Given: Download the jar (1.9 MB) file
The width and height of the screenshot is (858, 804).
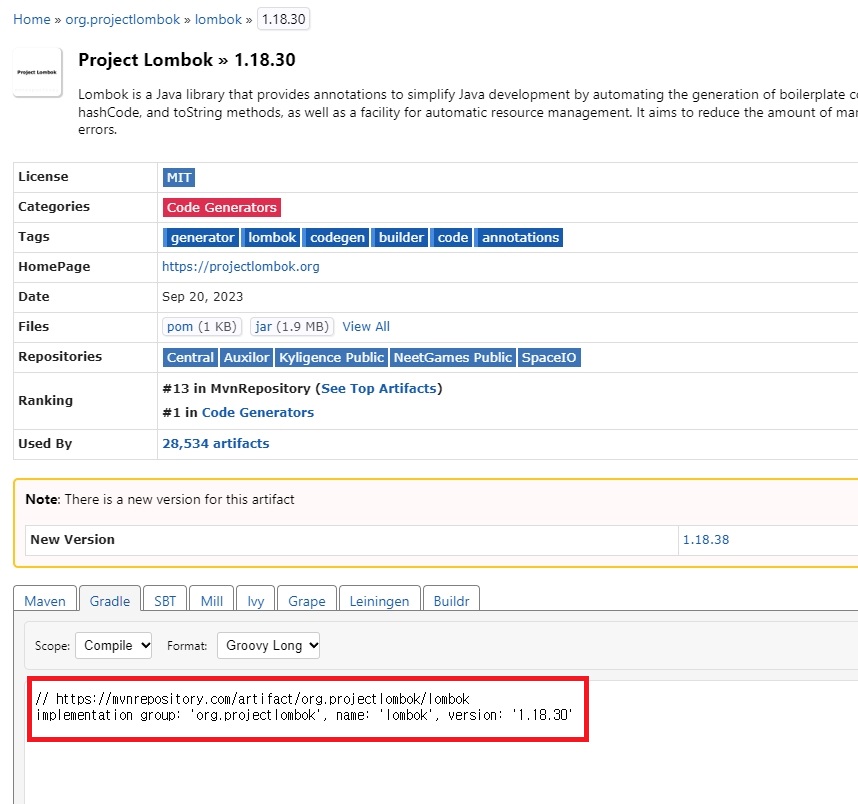Looking at the screenshot, I should (292, 327).
